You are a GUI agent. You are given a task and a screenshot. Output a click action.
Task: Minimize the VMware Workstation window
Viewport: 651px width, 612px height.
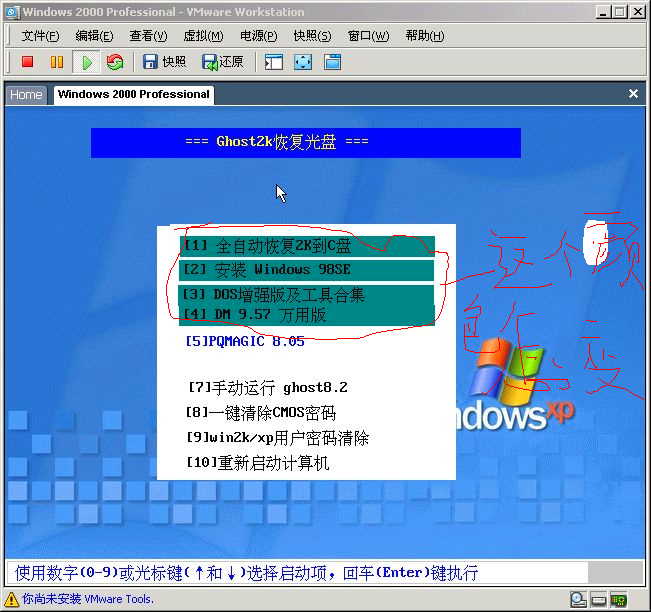pyautogui.click(x=603, y=12)
